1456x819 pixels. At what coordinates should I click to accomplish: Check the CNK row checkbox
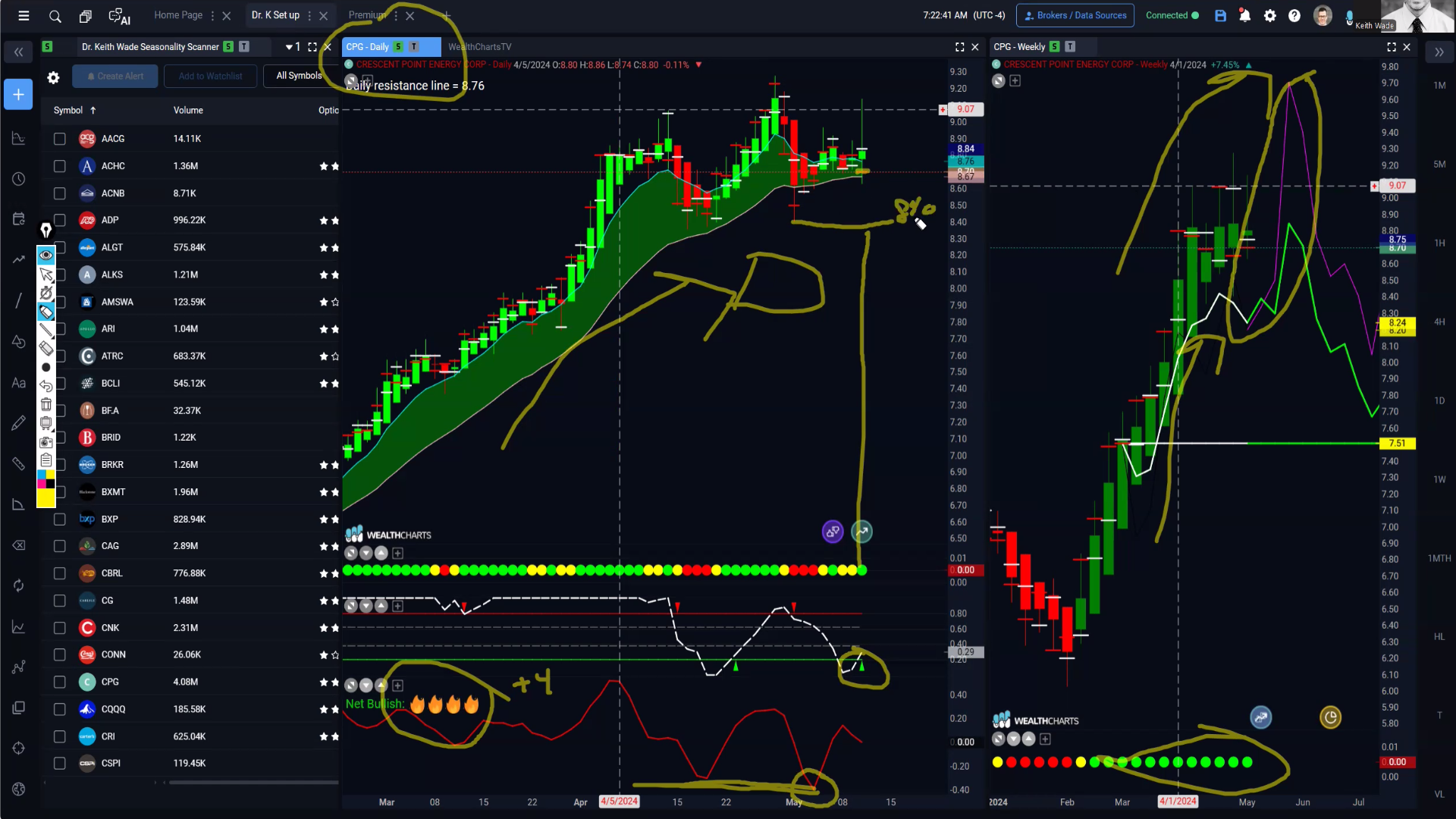click(59, 628)
